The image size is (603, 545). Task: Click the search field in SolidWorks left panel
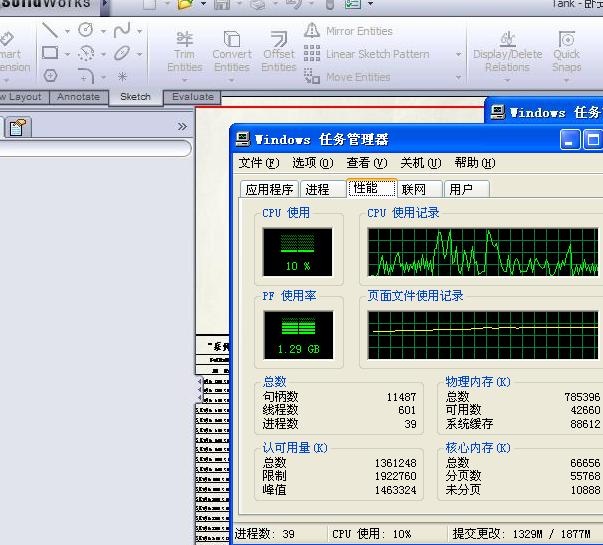click(x=95, y=148)
